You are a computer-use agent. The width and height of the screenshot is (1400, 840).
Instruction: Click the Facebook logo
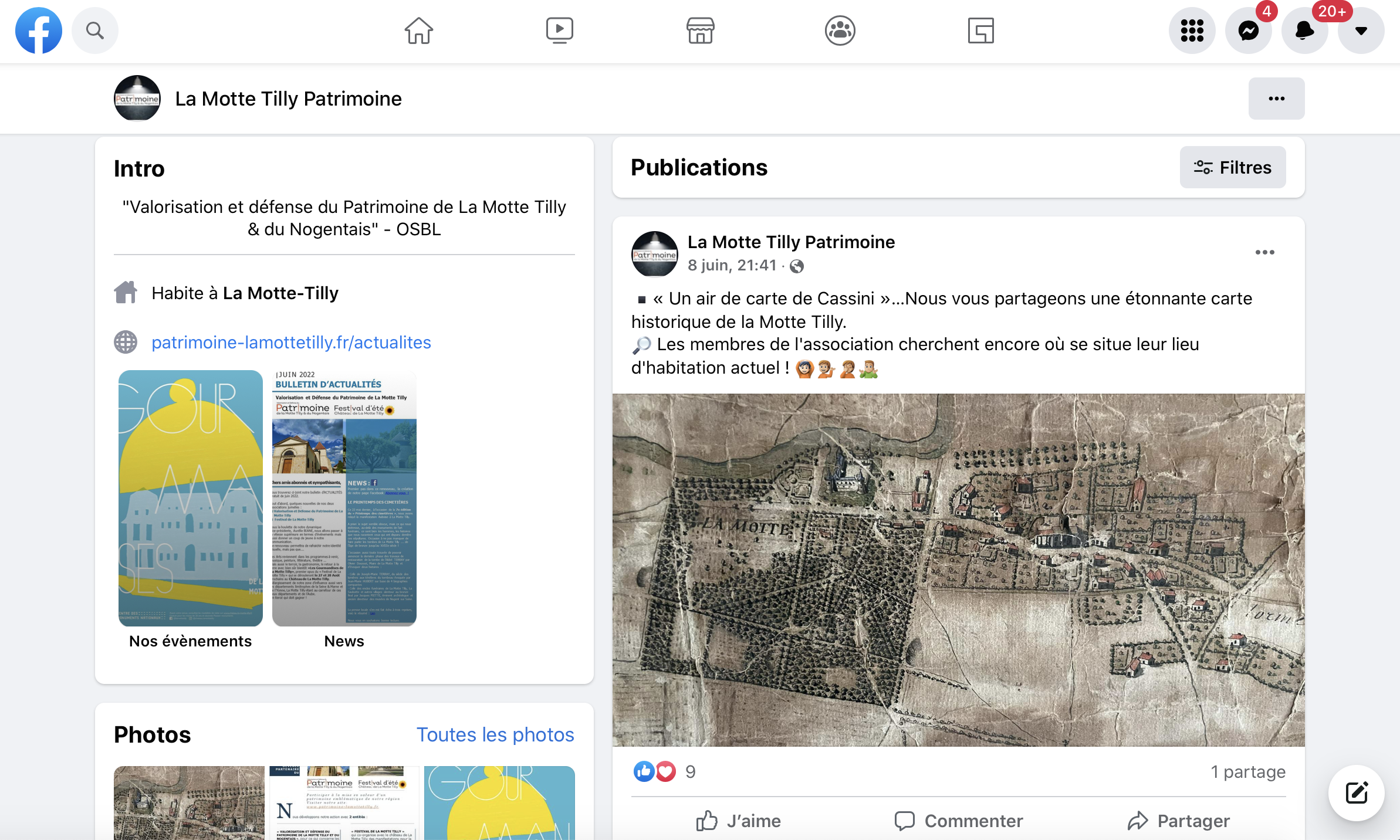click(x=39, y=31)
